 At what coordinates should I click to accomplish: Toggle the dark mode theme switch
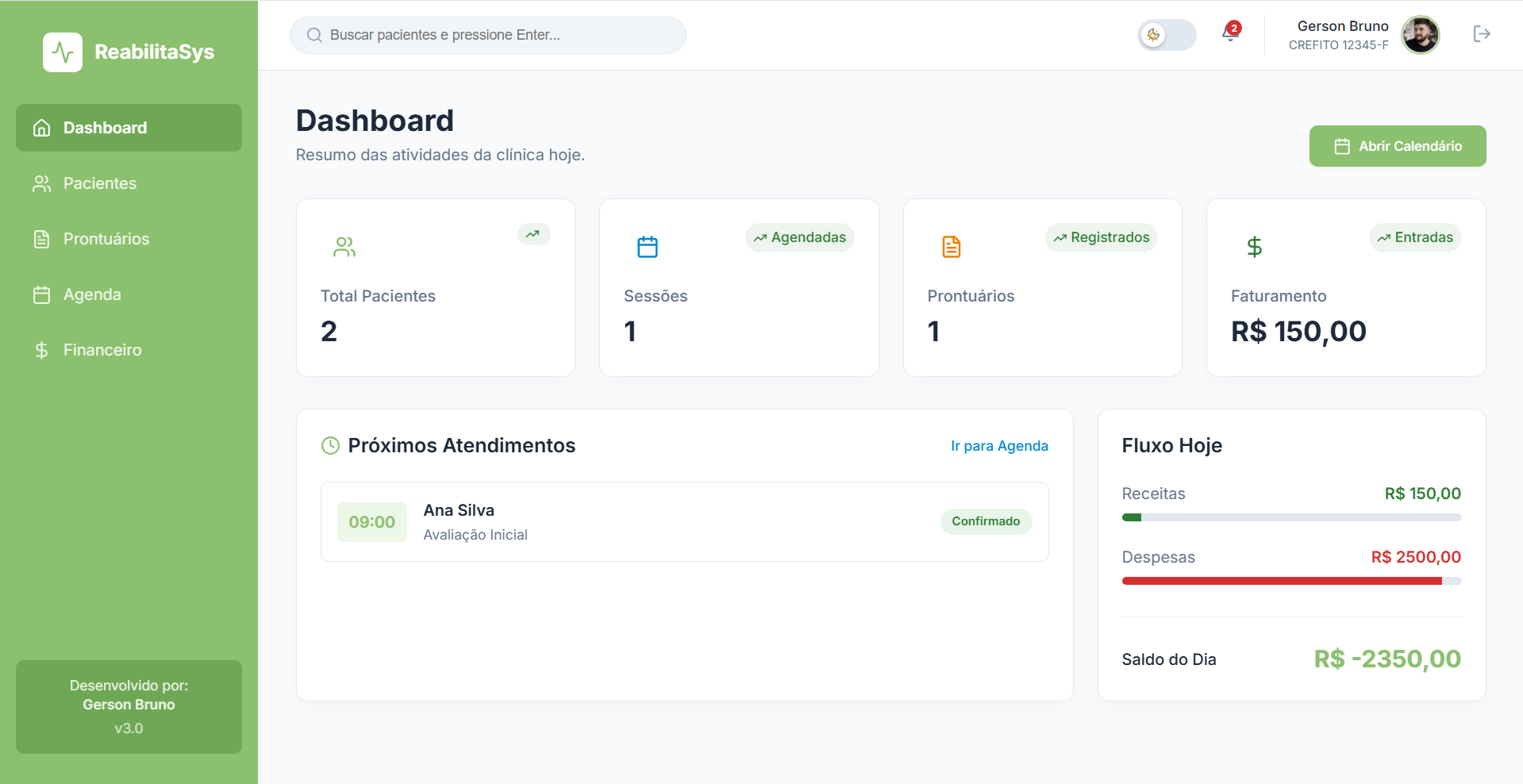click(x=1167, y=35)
